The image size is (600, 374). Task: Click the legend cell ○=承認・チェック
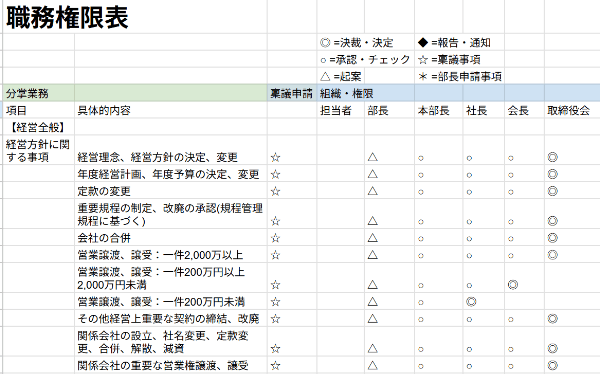point(365,60)
